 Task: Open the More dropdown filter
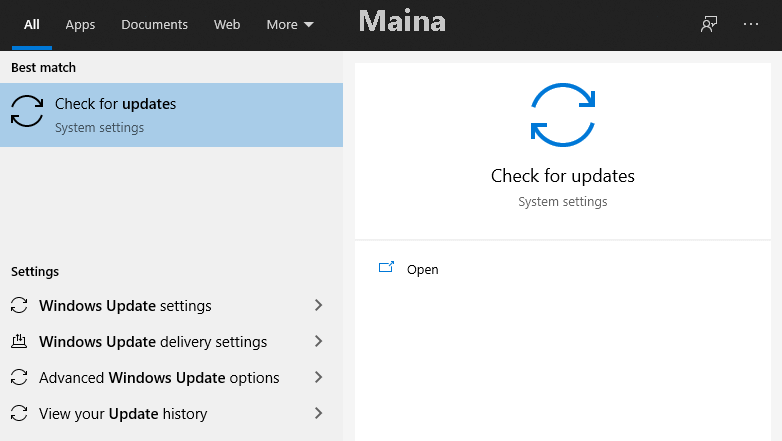point(290,24)
